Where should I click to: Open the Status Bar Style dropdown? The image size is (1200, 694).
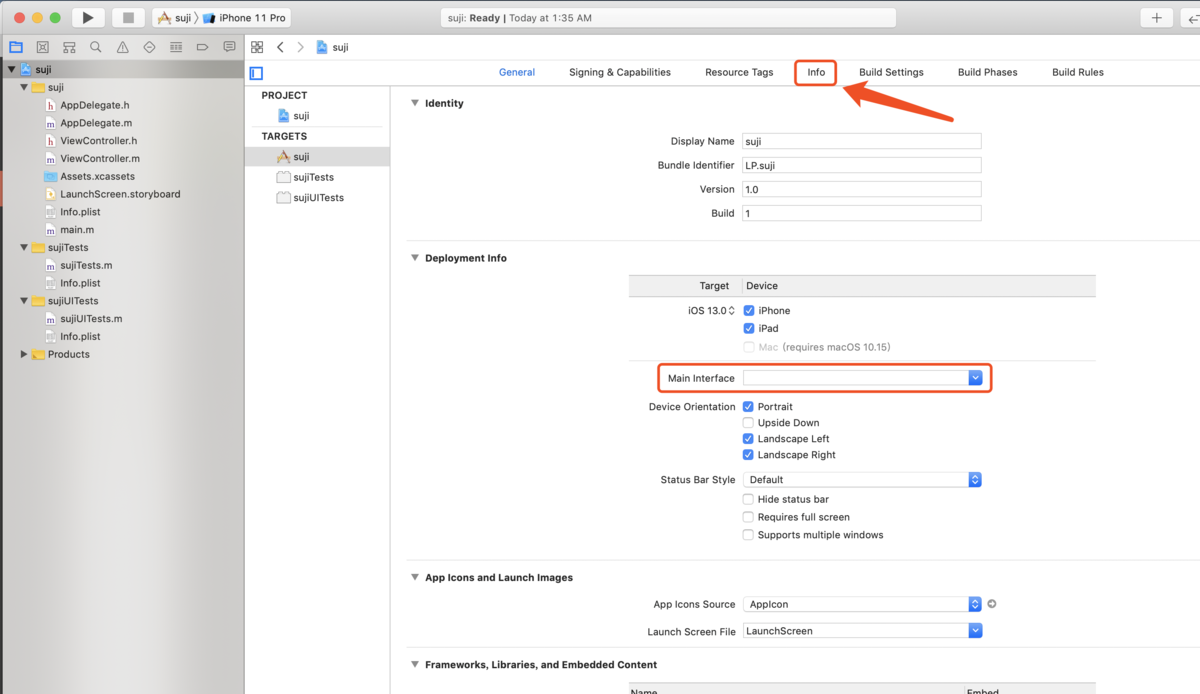pyautogui.click(x=862, y=480)
